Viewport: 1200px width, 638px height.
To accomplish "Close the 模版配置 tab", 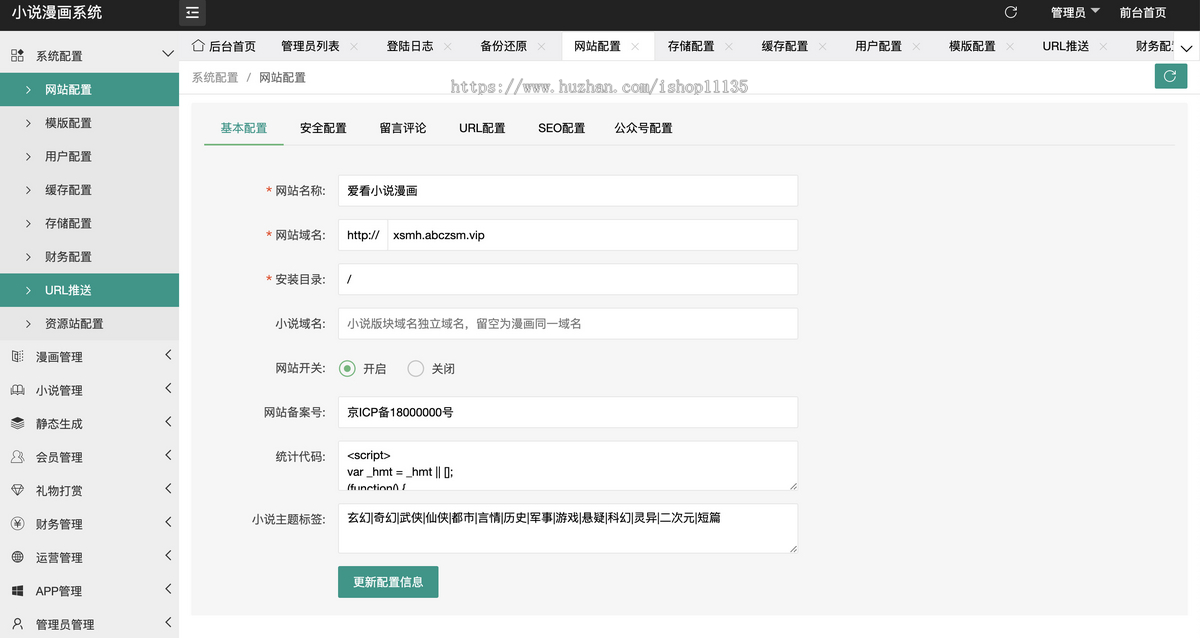I will click(1010, 47).
